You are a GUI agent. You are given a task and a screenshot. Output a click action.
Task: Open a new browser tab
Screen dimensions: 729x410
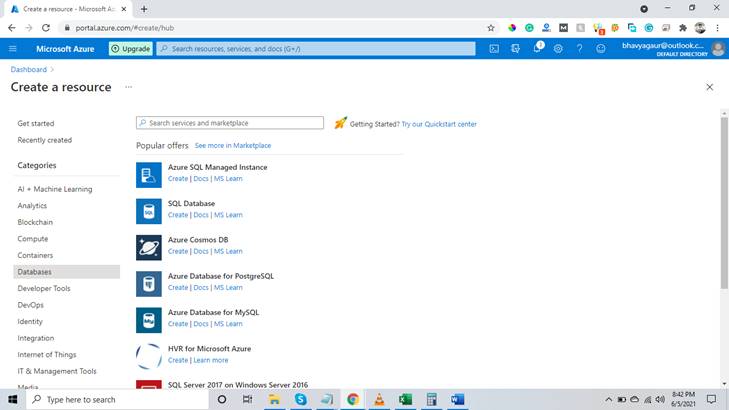144,9
